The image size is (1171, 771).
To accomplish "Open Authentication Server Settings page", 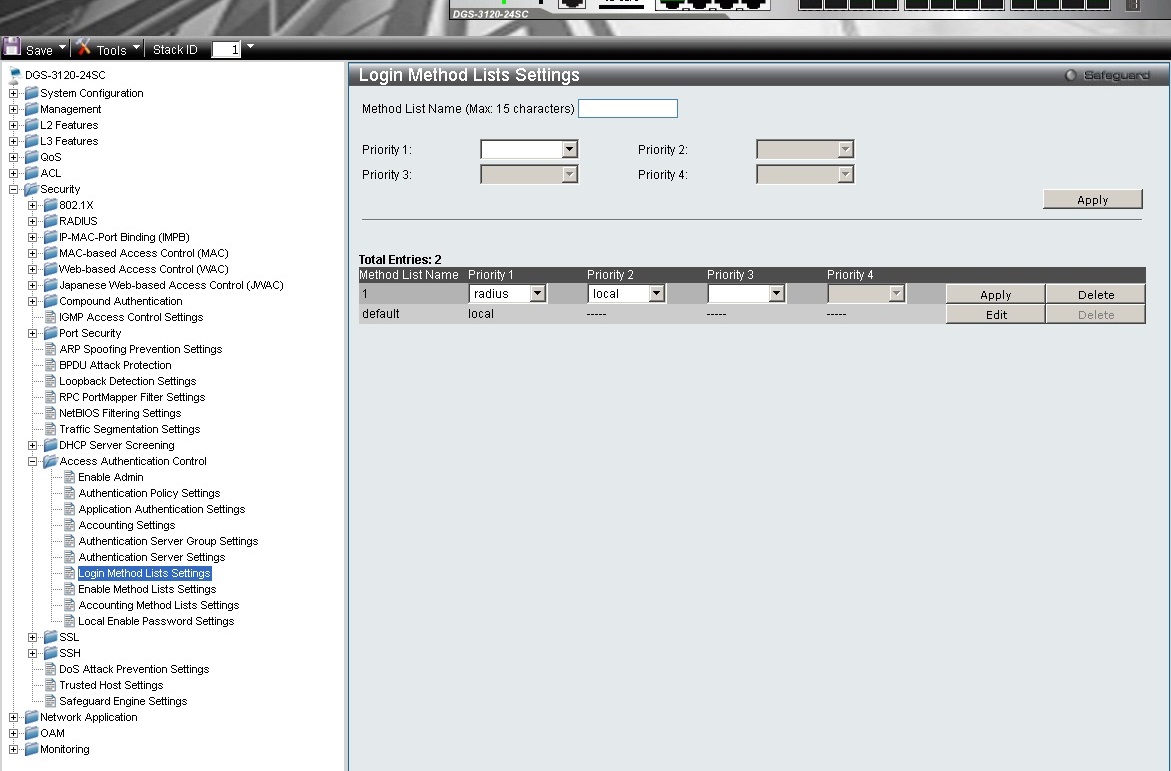I will point(152,557).
